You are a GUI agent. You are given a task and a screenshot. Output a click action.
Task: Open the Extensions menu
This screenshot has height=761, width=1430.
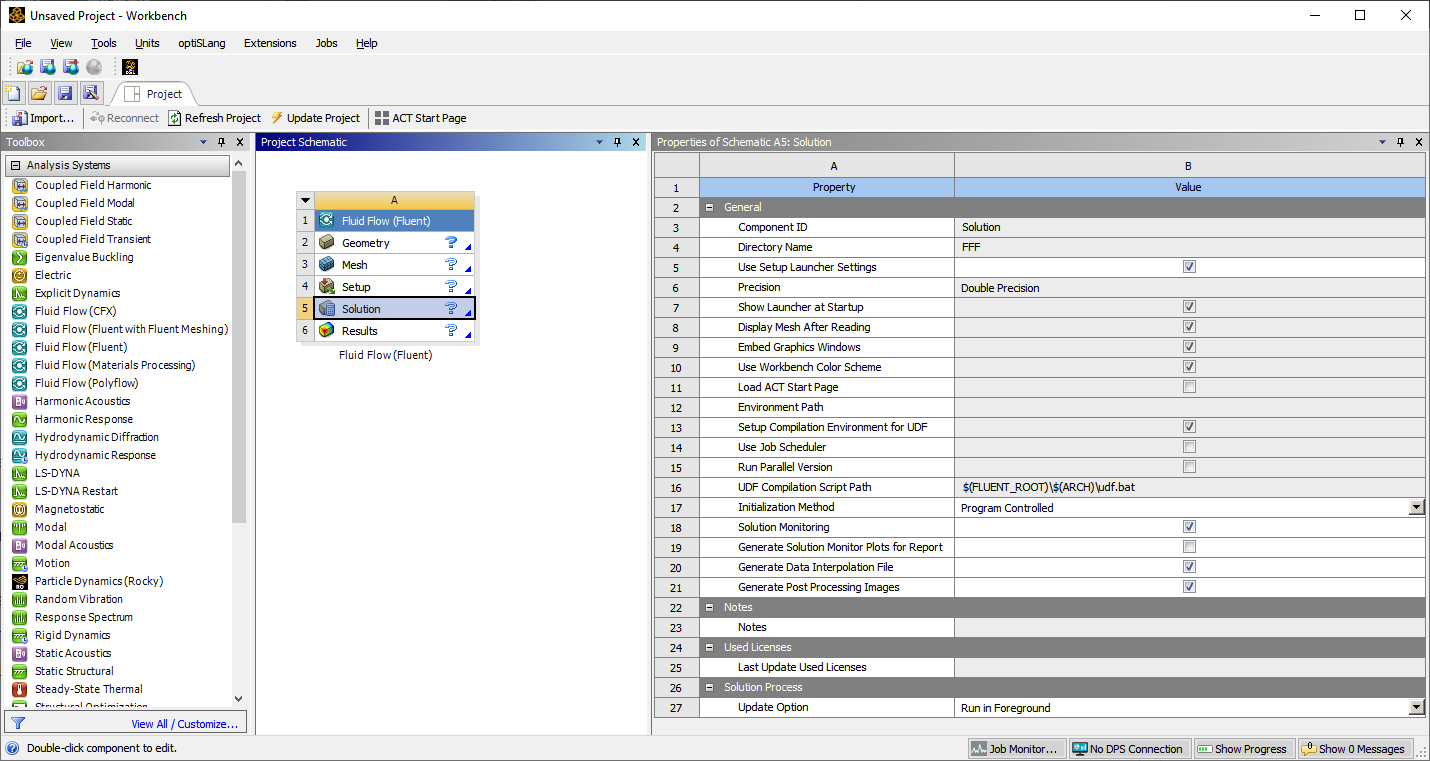point(270,43)
